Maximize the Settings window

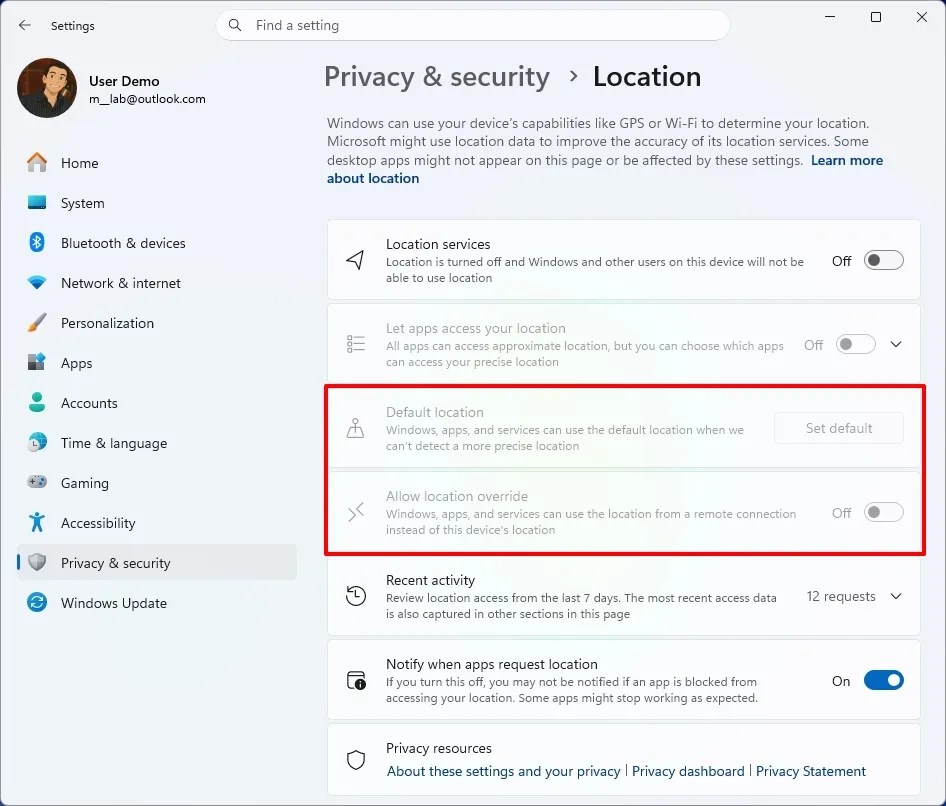(876, 17)
